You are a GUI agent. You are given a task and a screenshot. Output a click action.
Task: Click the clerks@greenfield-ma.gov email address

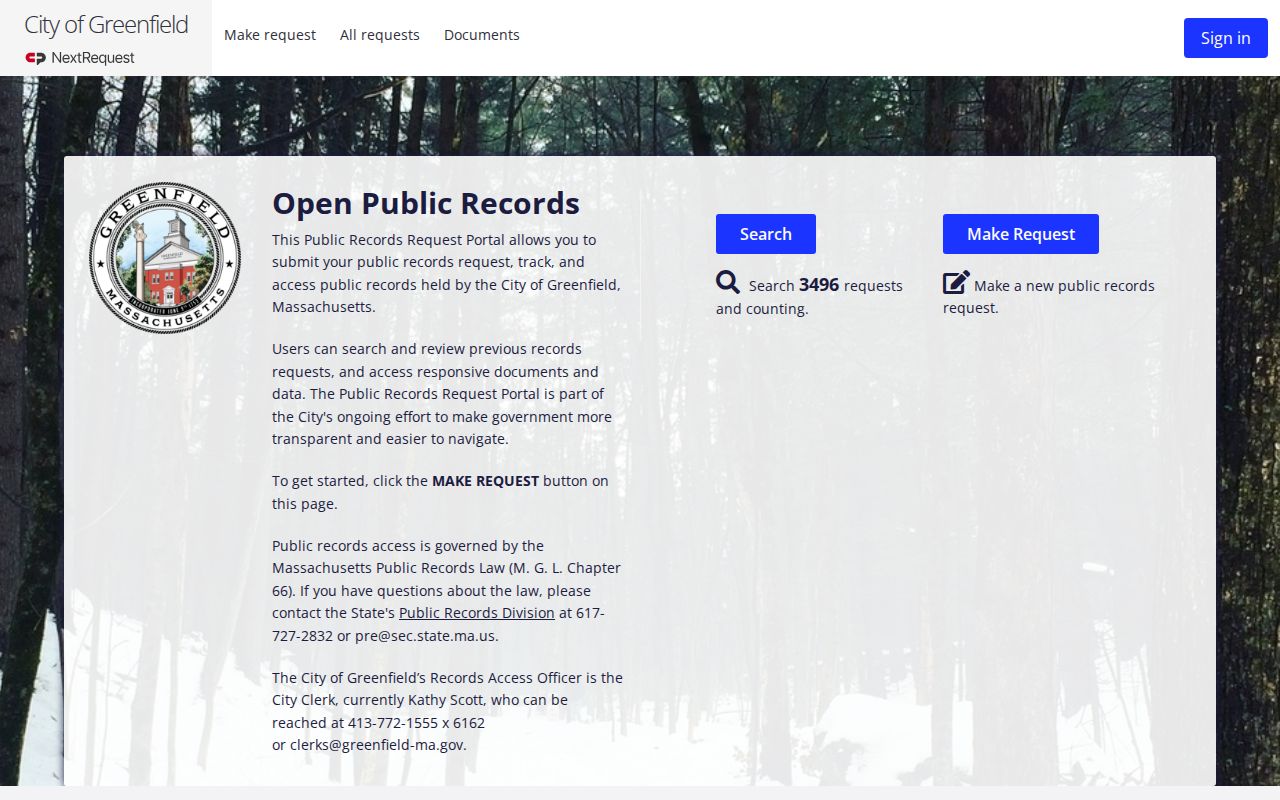pos(377,745)
